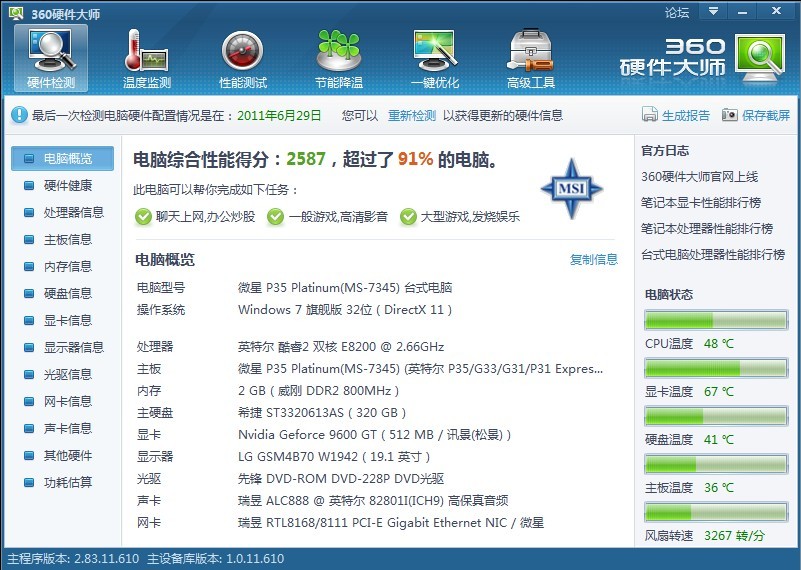
Task: Open the 节能降温 energy saving tool
Action: (x=338, y=58)
